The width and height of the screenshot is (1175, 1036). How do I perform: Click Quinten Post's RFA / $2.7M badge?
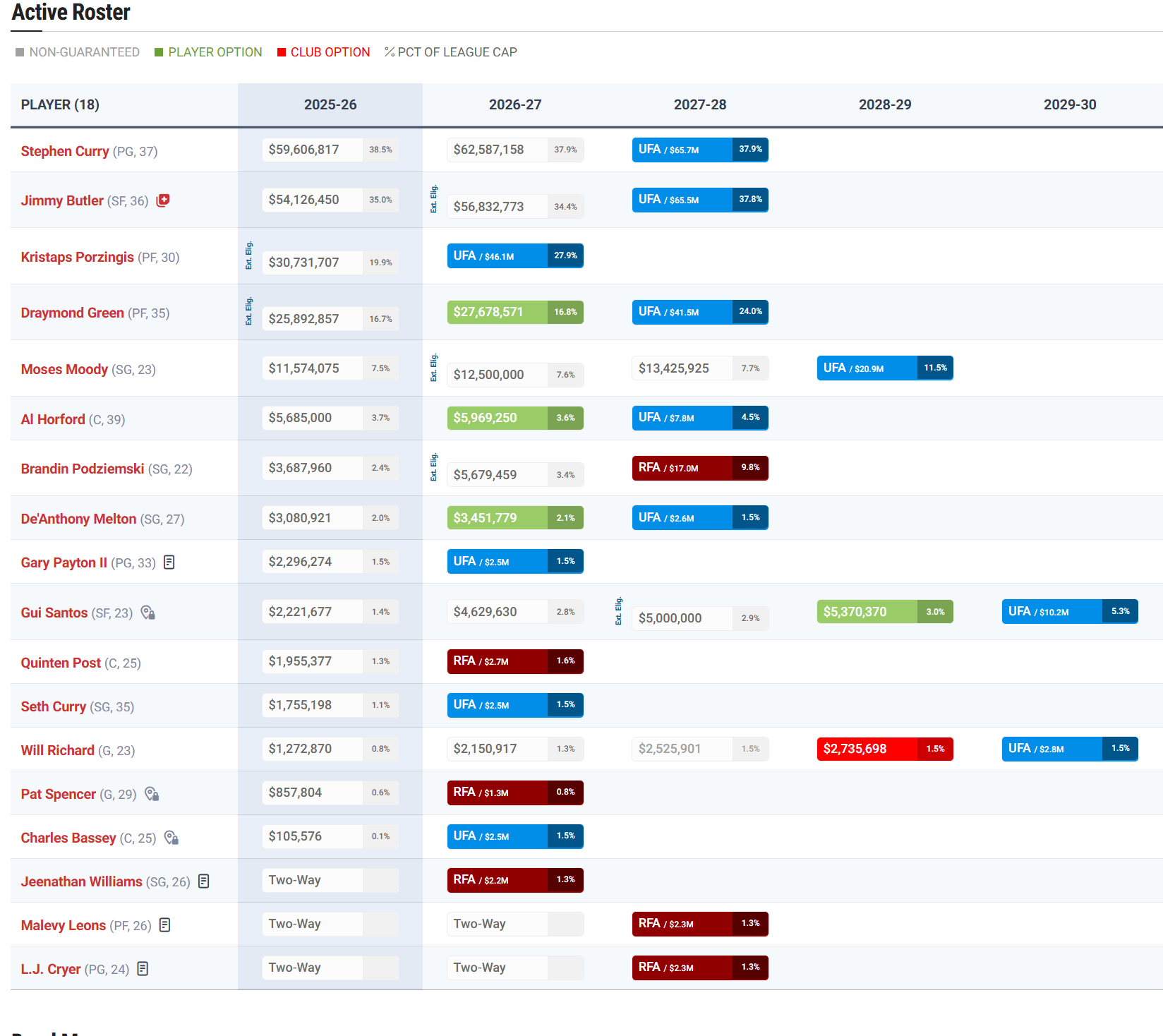(x=515, y=661)
